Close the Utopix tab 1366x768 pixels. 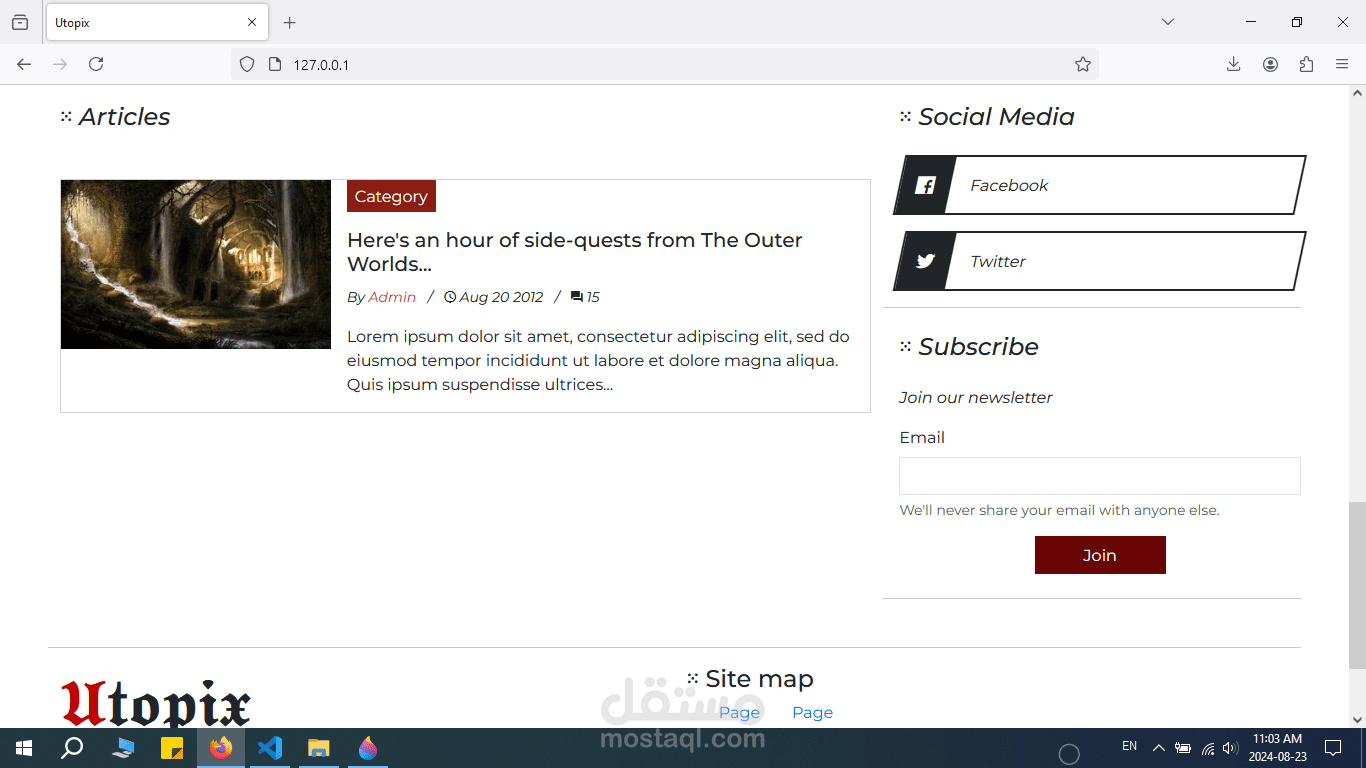click(252, 22)
